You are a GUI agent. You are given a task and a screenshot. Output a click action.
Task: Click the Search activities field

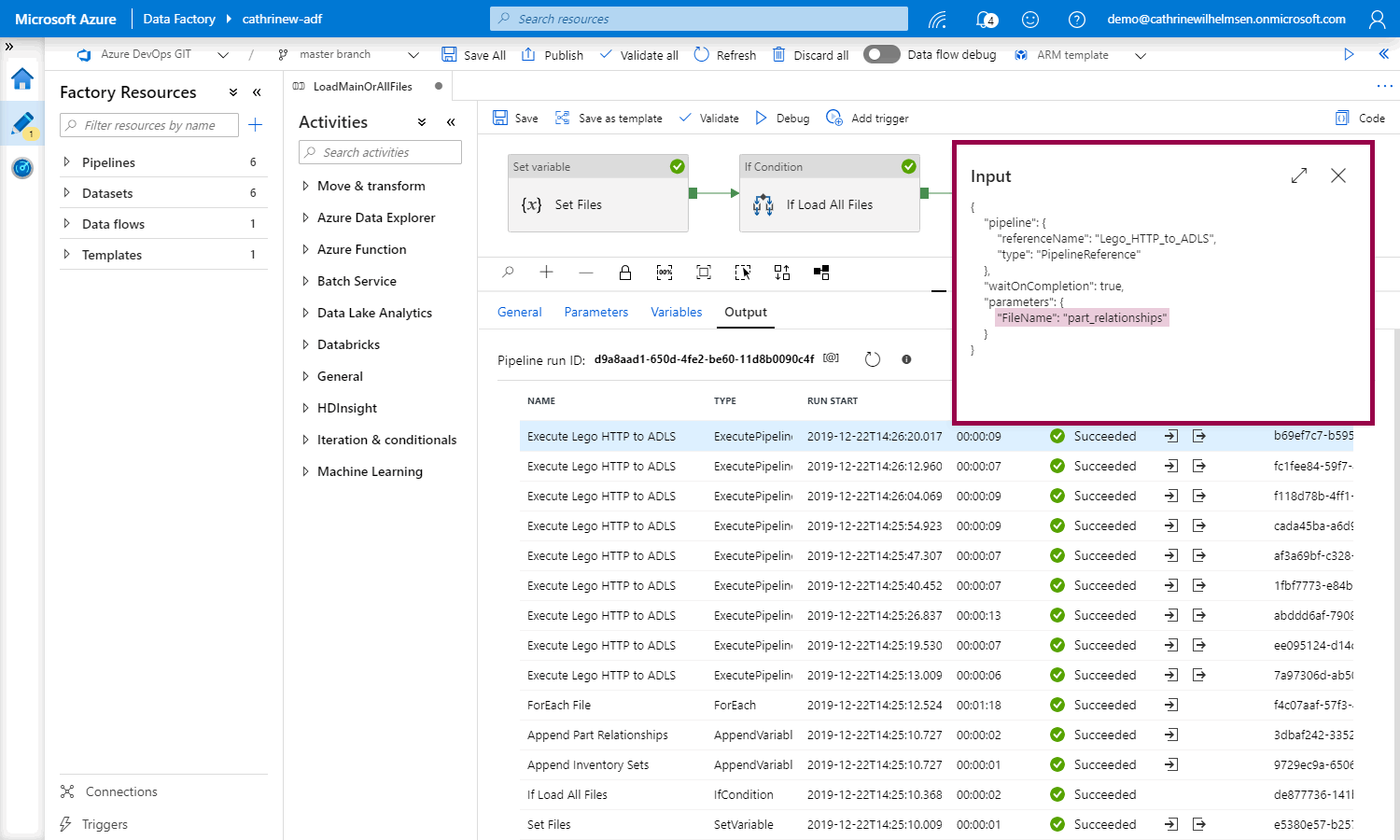pyautogui.click(x=380, y=152)
